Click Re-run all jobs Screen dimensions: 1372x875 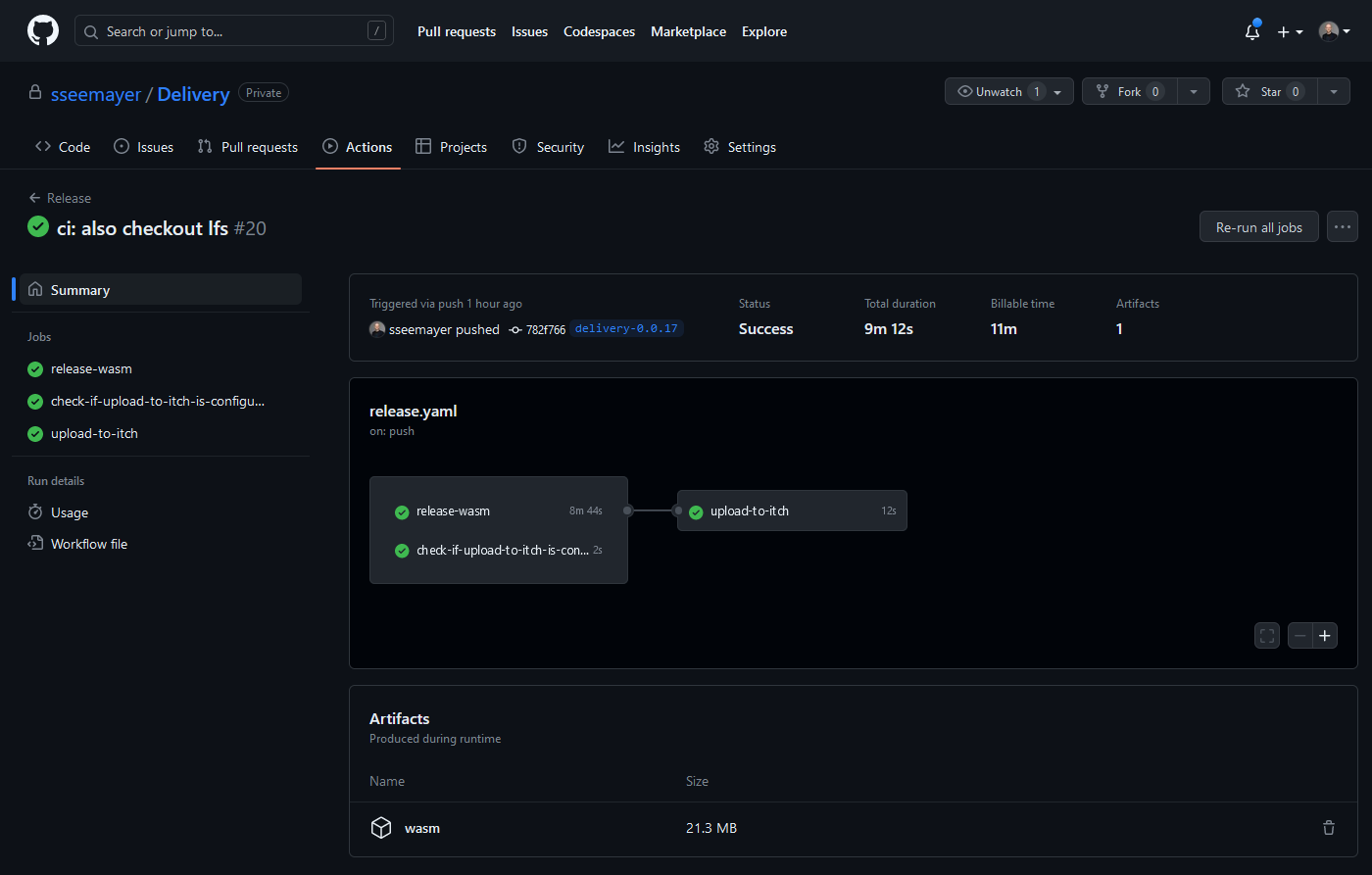pos(1259,226)
